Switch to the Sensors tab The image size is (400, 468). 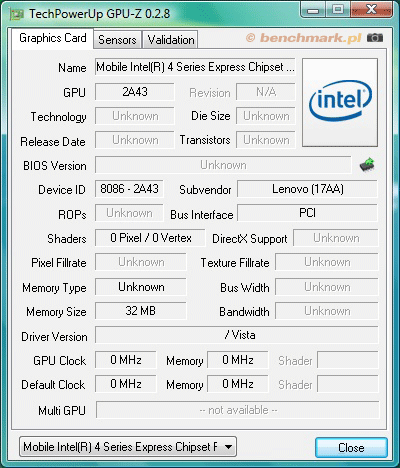click(117, 40)
